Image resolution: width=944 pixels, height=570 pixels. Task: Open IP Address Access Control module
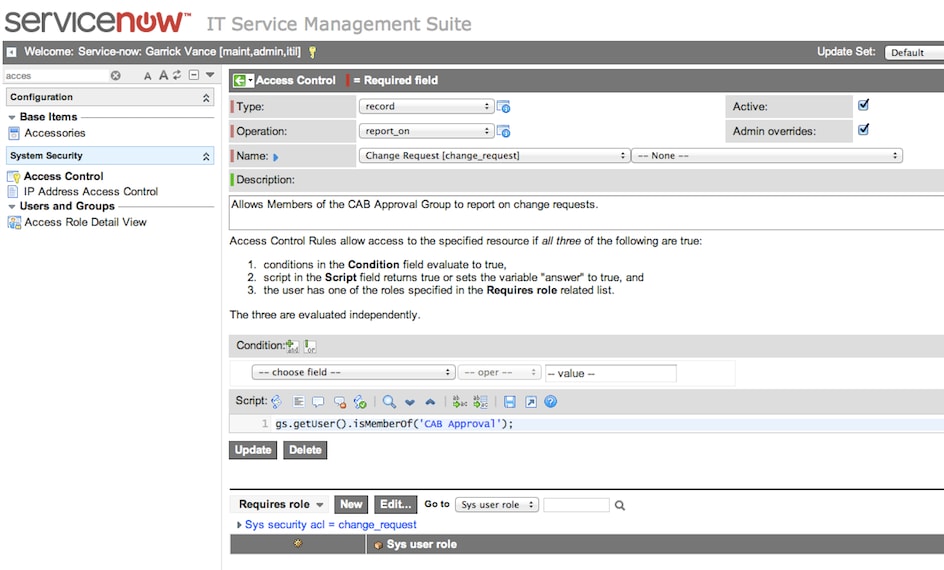pyautogui.click(x=91, y=191)
